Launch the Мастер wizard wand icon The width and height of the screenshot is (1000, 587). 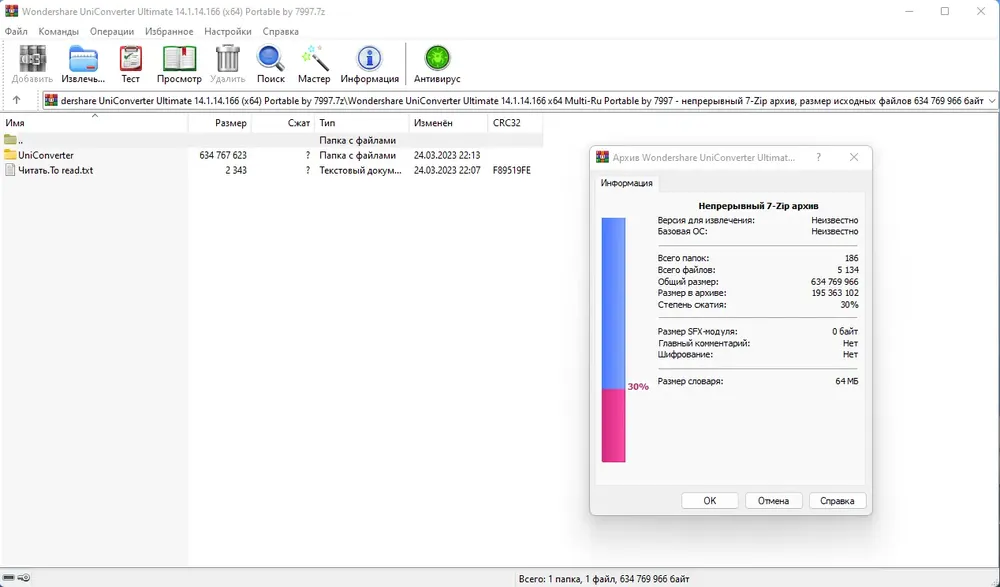tap(314, 59)
